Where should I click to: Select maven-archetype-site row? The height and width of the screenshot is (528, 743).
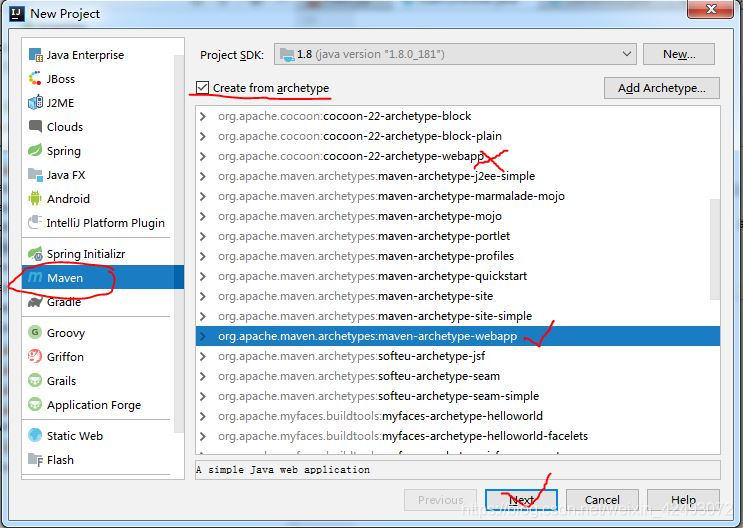coord(458,296)
